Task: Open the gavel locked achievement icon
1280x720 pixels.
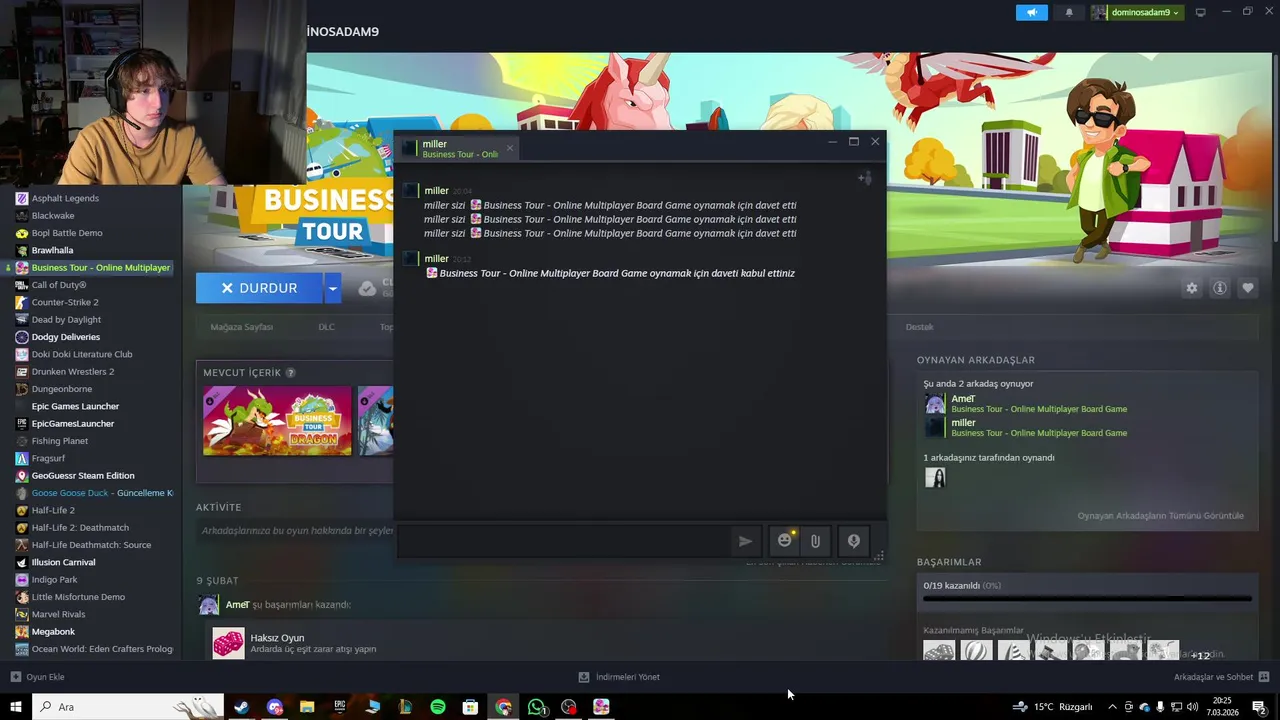Action: coord(1051,652)
